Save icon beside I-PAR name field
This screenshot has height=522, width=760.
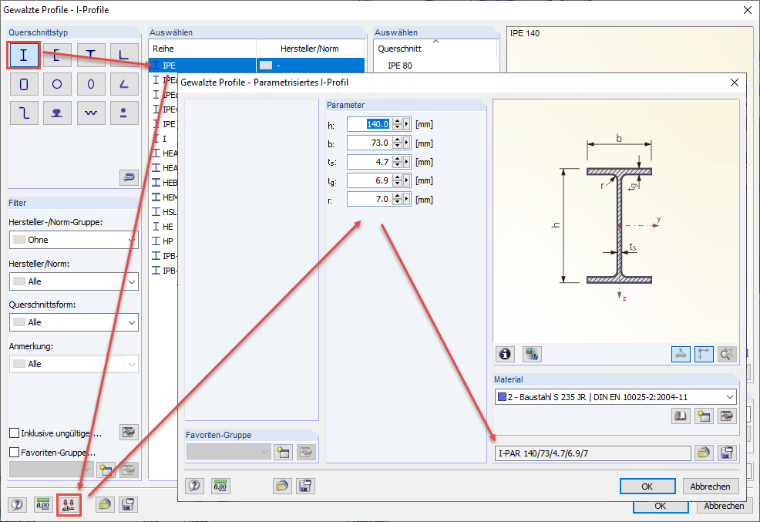click(x=727, y=453)
